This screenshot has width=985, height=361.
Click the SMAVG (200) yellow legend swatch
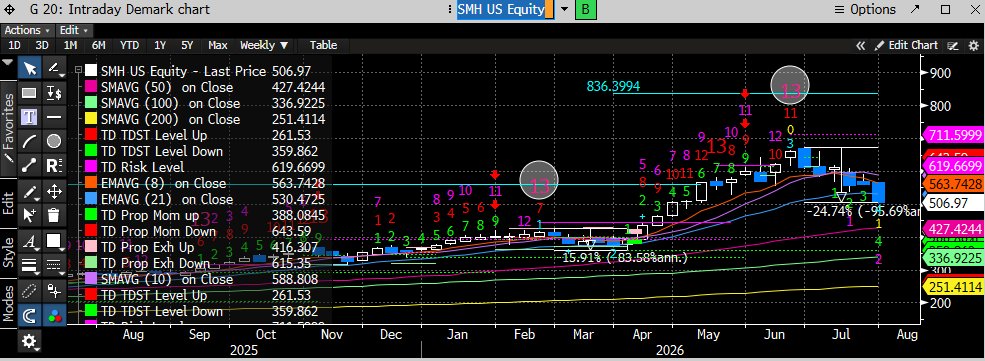pos(92,119)
